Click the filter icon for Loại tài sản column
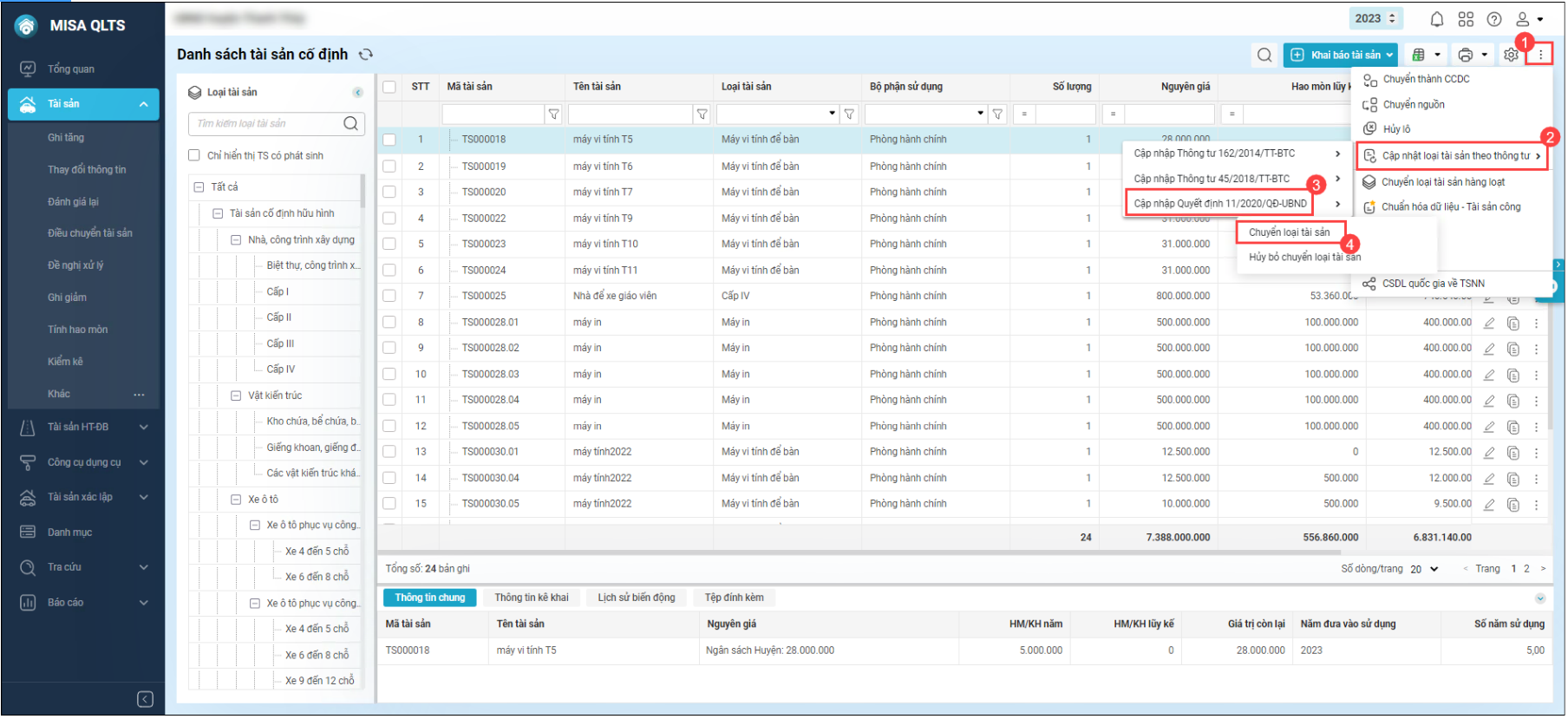The width and height of the screenshot is (1568, 719). tap(850, 114)
